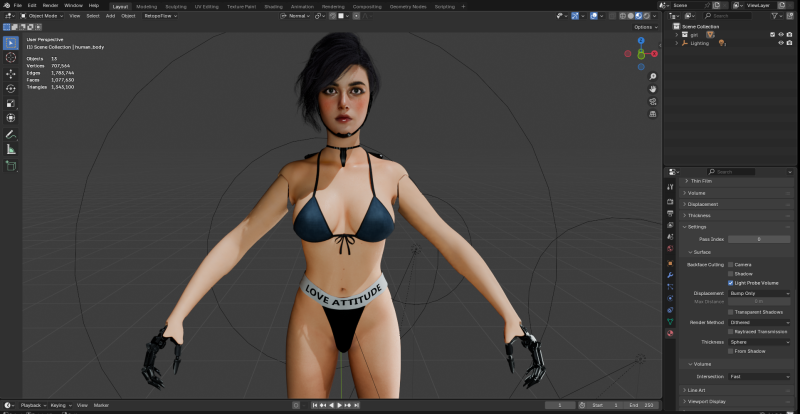Activate the Move tool
This screenshot has height=414, width=800.
[11, 74]
